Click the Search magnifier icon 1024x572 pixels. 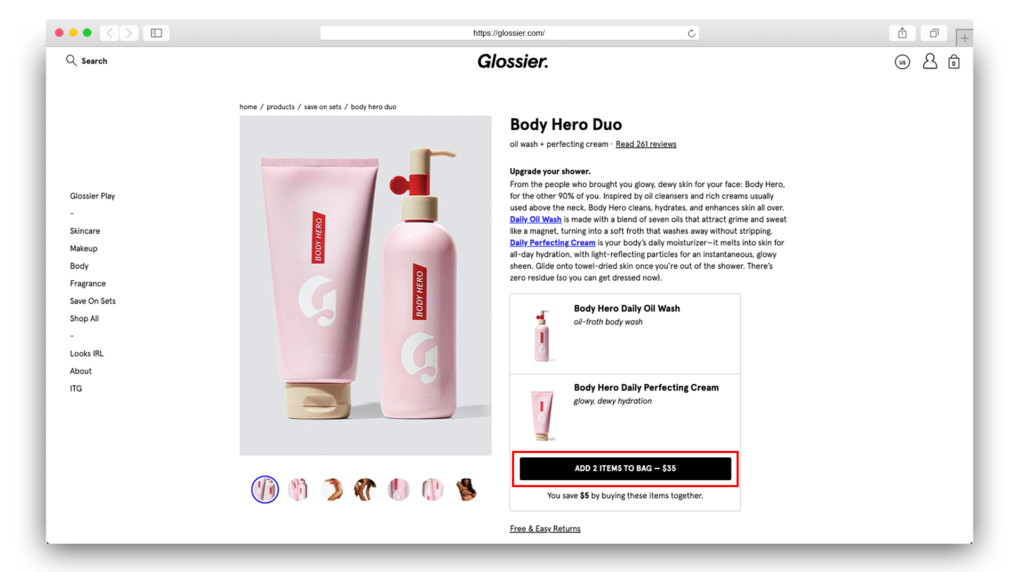click(71, 61)
